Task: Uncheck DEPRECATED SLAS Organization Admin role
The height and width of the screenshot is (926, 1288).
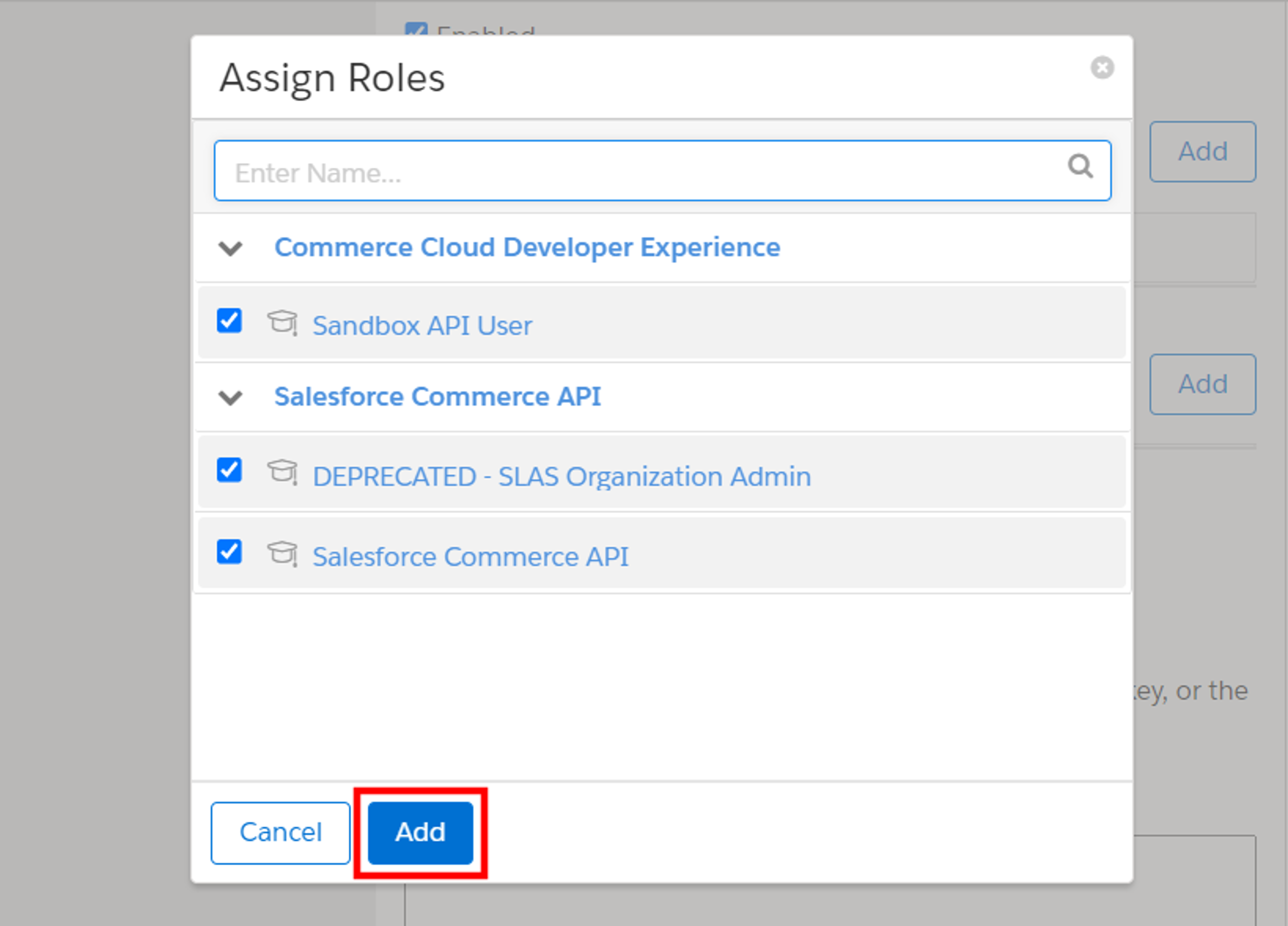Action: point(229,470)
